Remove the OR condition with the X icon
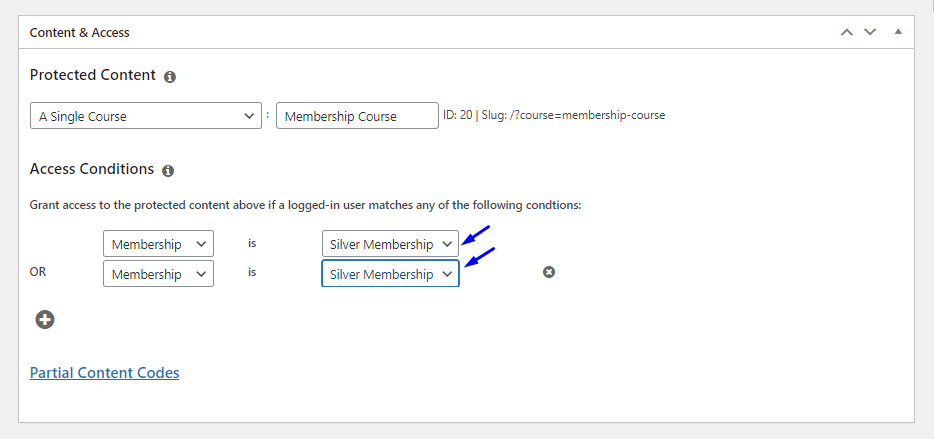 (x=549, y=272)
